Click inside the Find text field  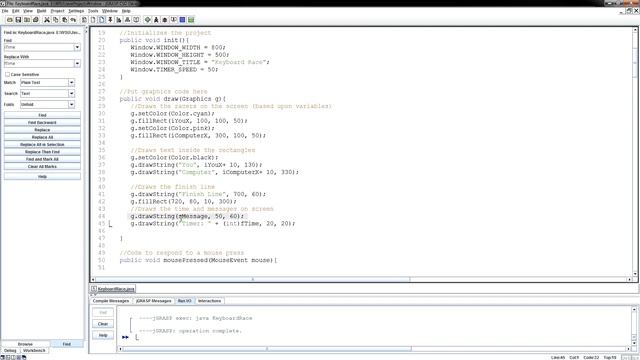tap(39, 47)
